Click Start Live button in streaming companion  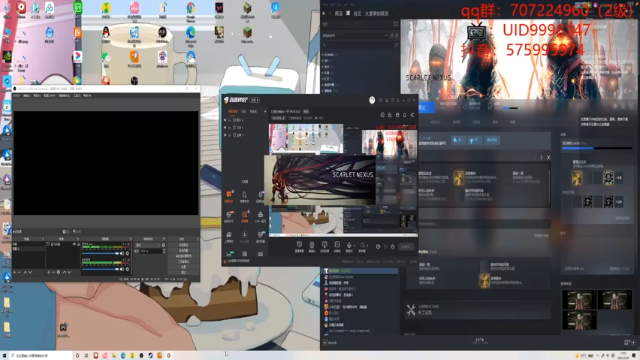pos(407,247)
